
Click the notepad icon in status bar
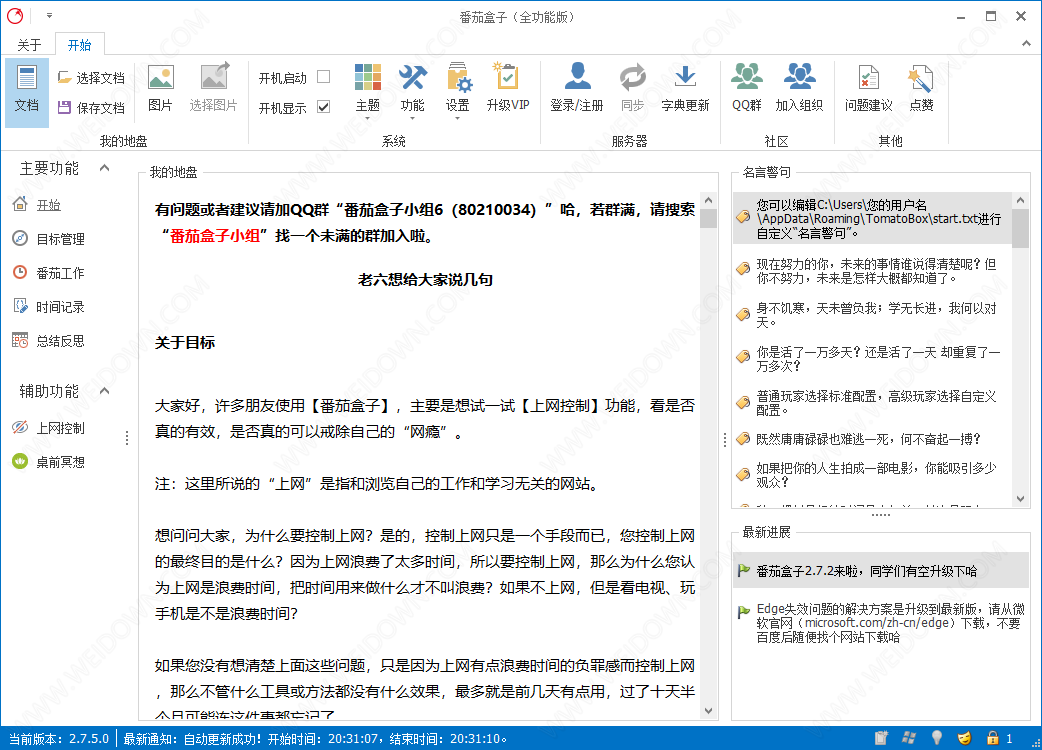click(881, 737)
